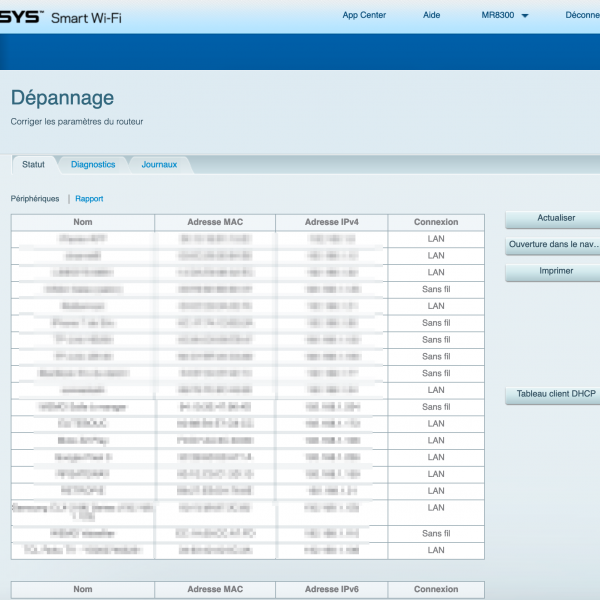
Task: Click Adresse MAC header in IPv6 table
Action: point(215,590)
